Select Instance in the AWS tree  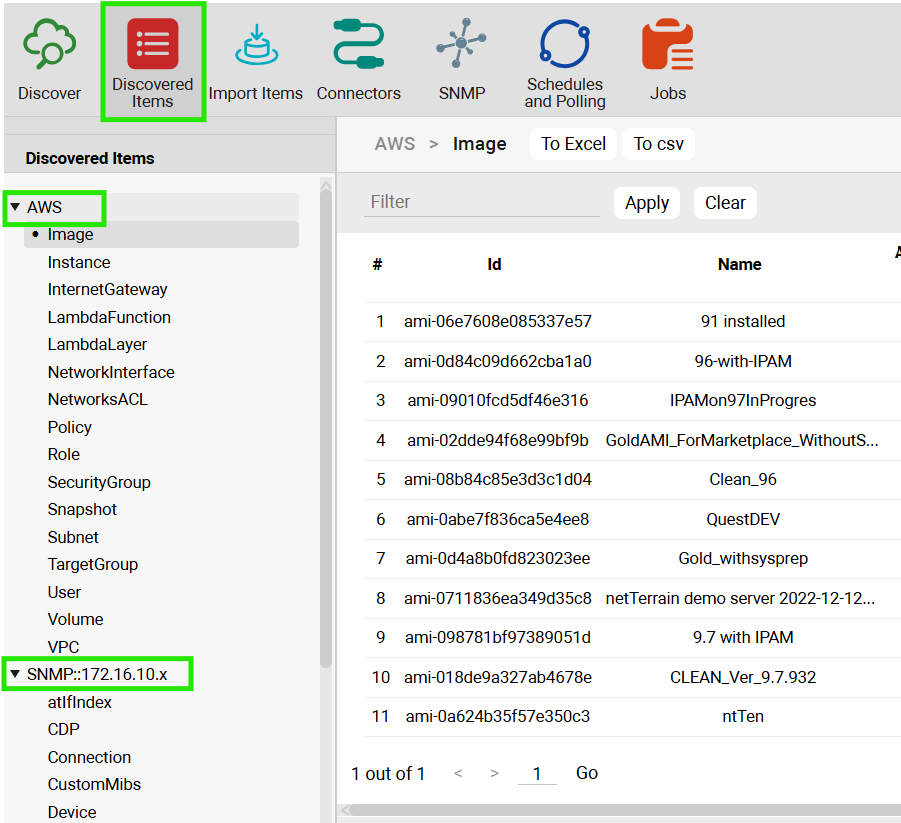tap(79, 262)
